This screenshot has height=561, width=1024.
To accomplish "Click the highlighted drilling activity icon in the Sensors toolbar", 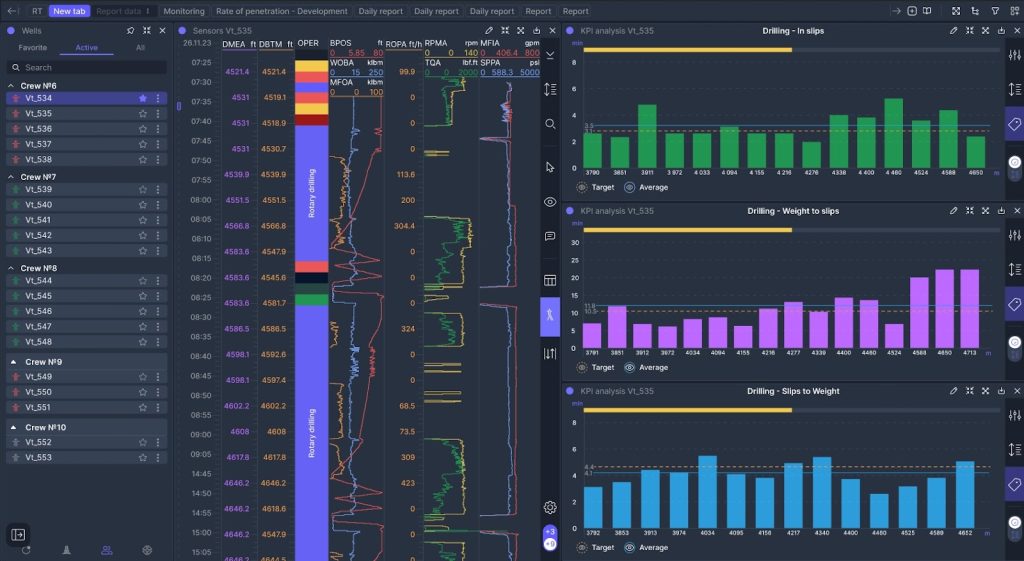I will coord(550,316).
